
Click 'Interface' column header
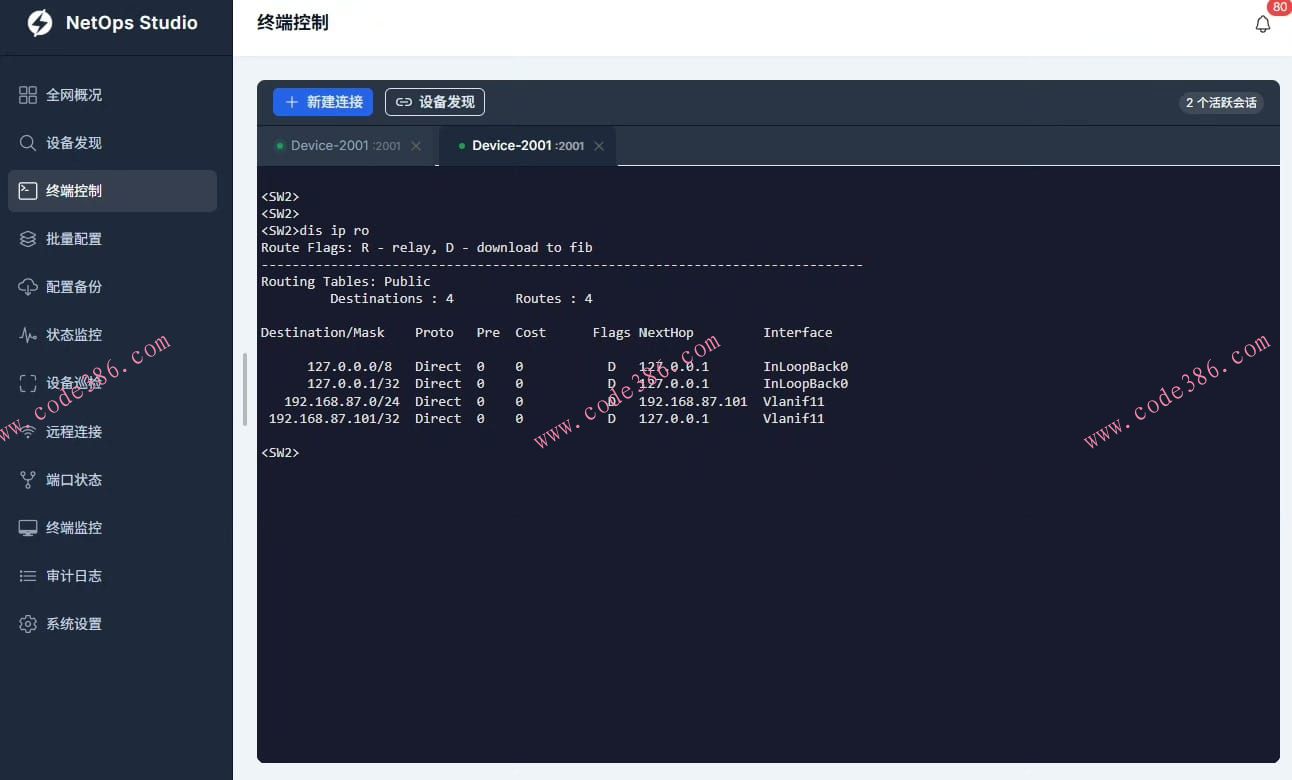click(x=798, y=332)
